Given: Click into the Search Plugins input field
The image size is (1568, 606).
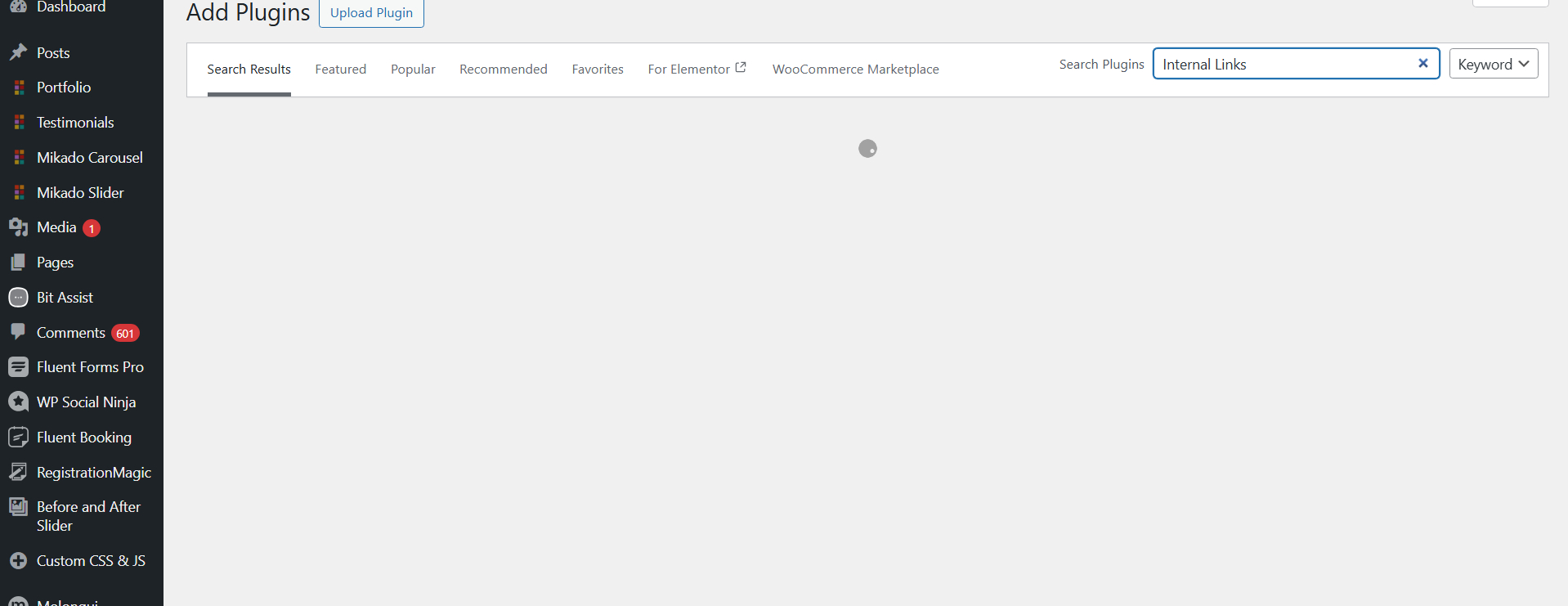Looking at the screenshot, I should pos(1284,64).
